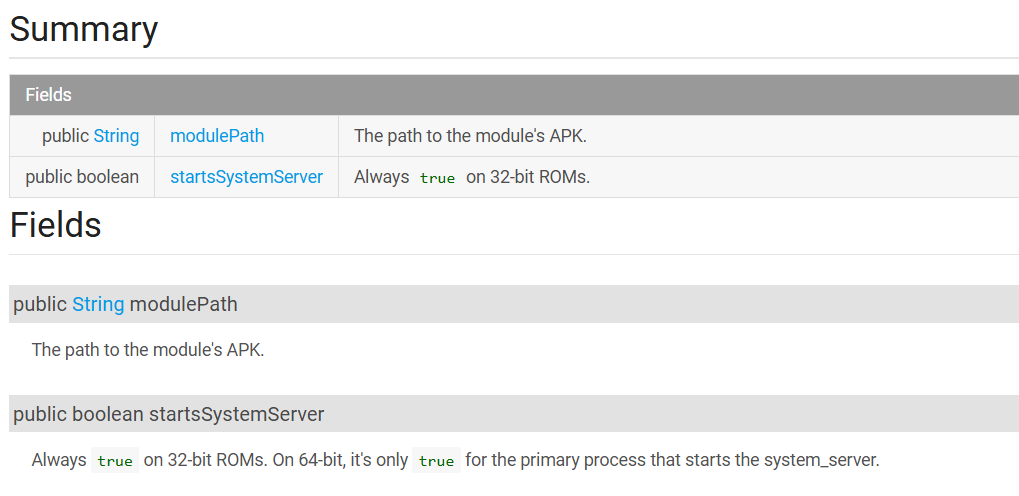Click the large Fields section heading
Screen dimensions: 1019x496
pos(55,226)
